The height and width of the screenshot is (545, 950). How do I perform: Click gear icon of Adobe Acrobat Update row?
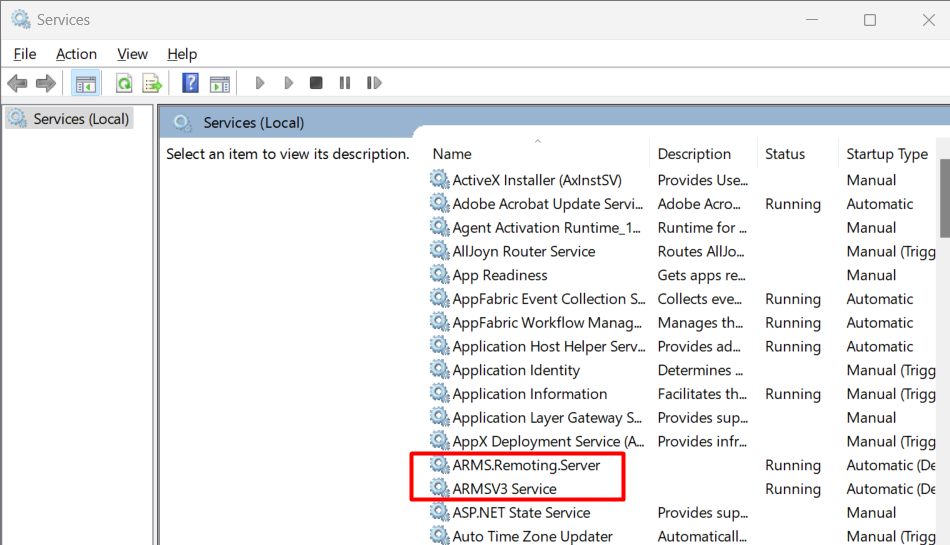pos(439,203)
